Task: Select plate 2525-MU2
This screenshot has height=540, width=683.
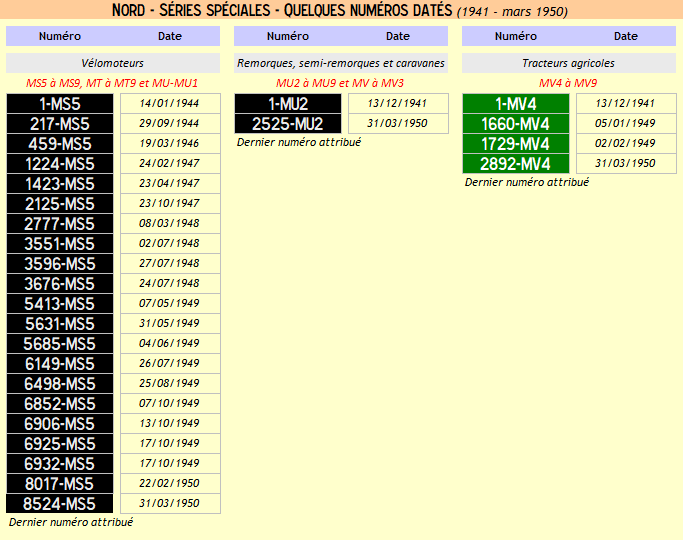Action: click(288, 124)
